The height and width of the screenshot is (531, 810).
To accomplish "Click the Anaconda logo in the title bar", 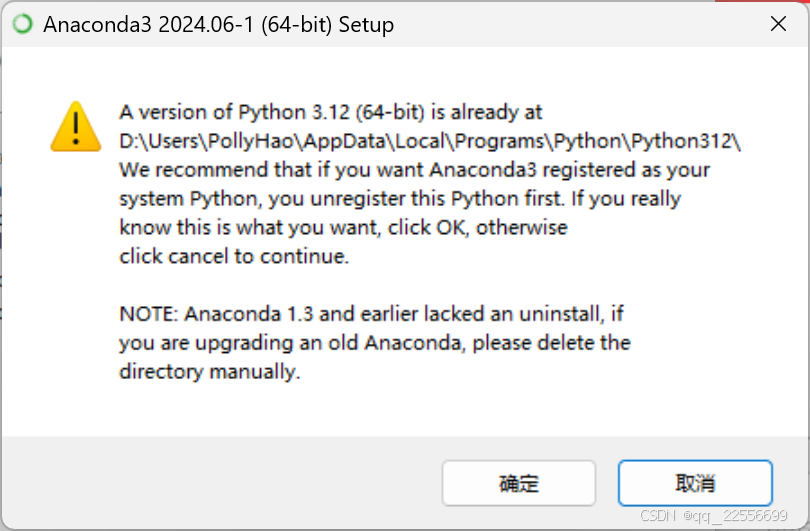I will pyautogui.click(x=23, y=24).
